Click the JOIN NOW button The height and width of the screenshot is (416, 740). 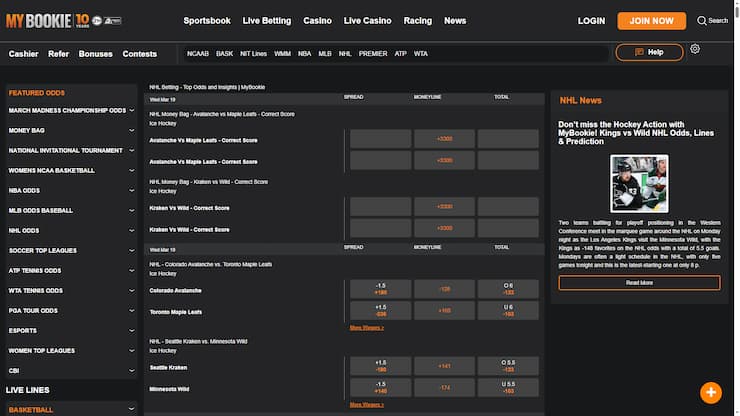[651, 21]
